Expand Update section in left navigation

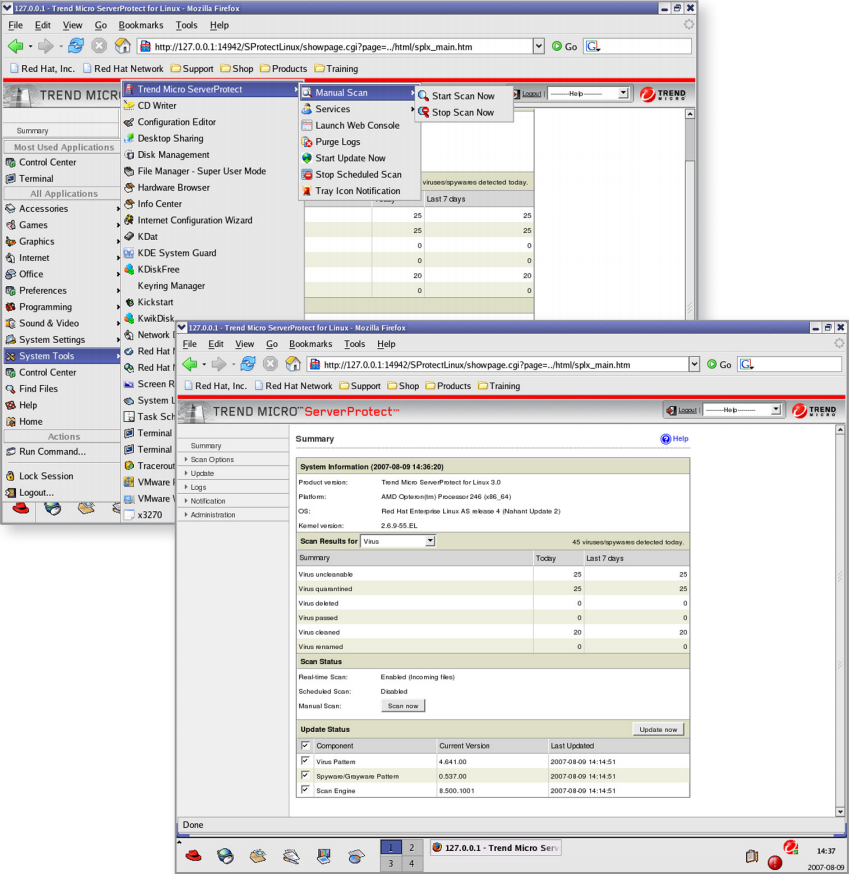(202, 473)
